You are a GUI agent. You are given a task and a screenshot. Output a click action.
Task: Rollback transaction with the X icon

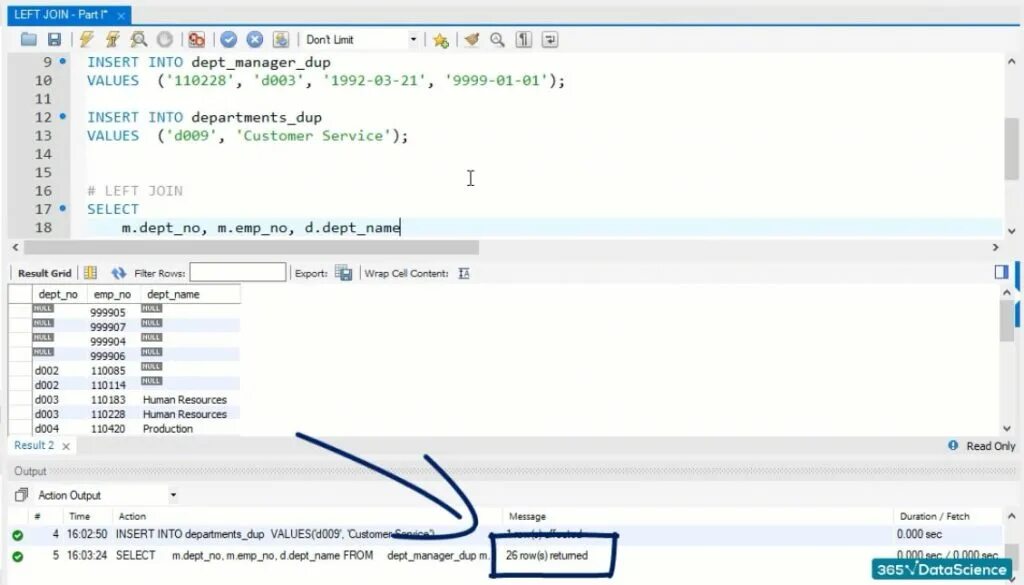click(255, 40)
